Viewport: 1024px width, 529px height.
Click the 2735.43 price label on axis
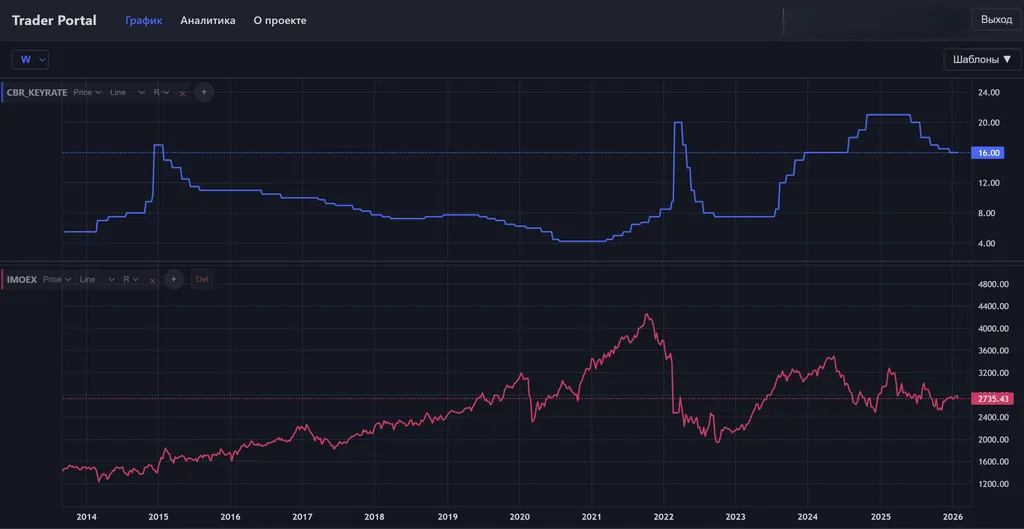[x=990, y=398]
